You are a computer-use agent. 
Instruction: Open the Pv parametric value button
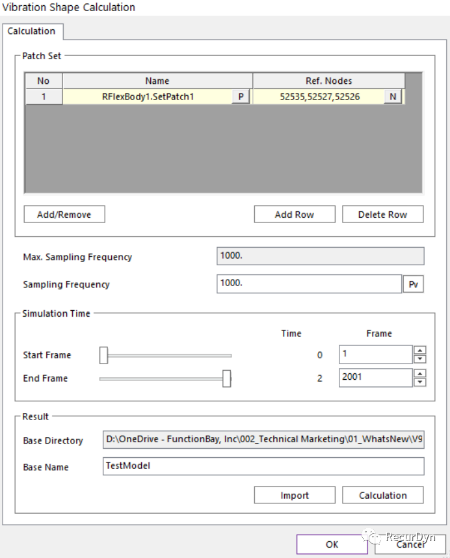click(413, 284)
